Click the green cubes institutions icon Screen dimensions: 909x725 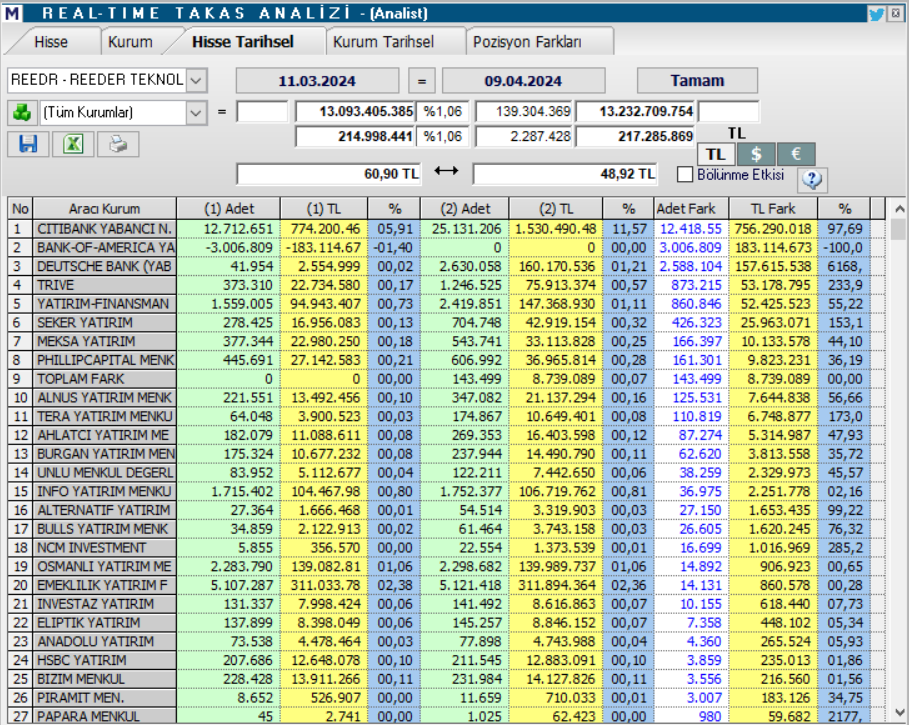(x=24, y=111)
